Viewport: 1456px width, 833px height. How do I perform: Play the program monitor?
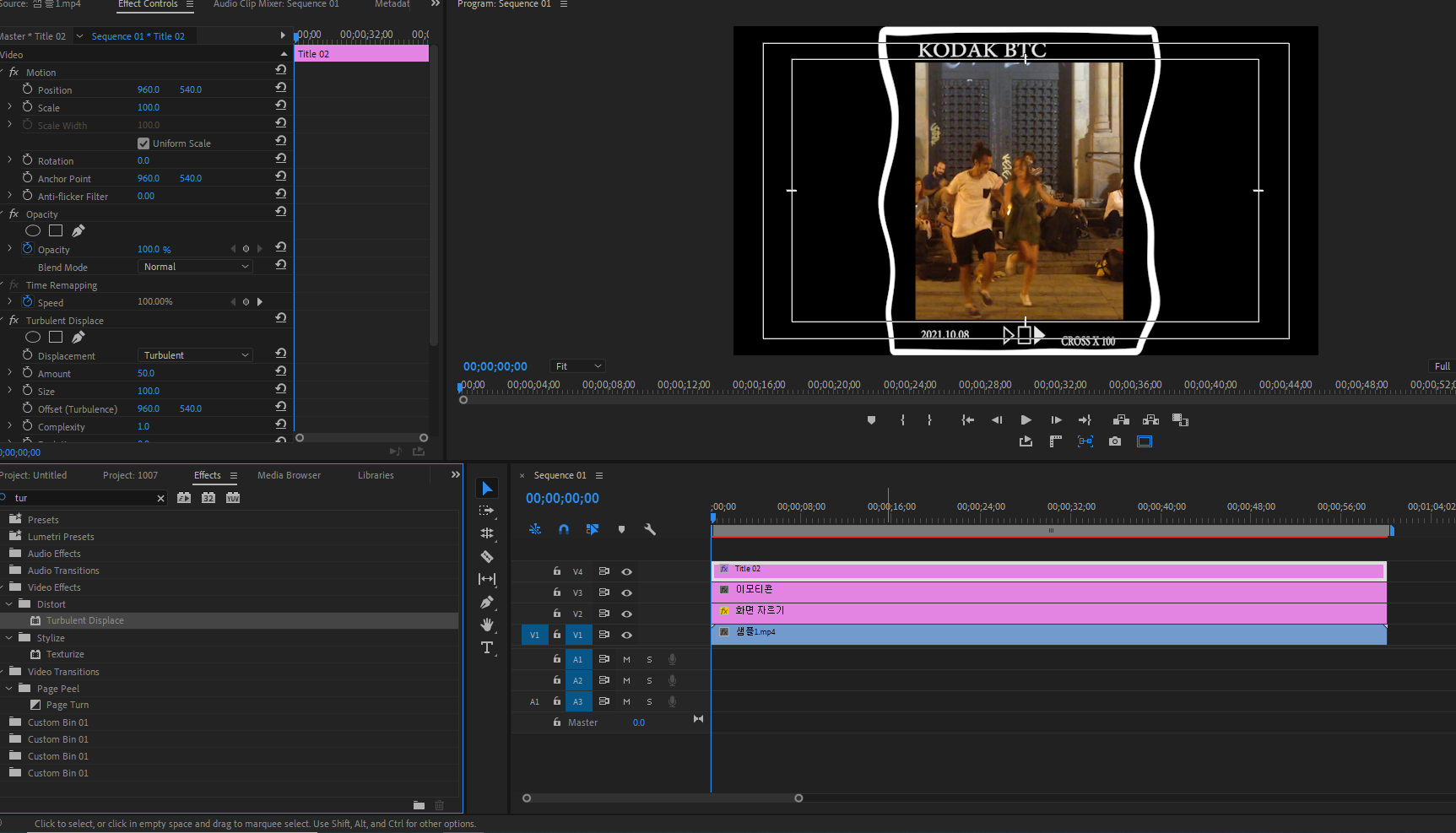tap(1026, 419)
